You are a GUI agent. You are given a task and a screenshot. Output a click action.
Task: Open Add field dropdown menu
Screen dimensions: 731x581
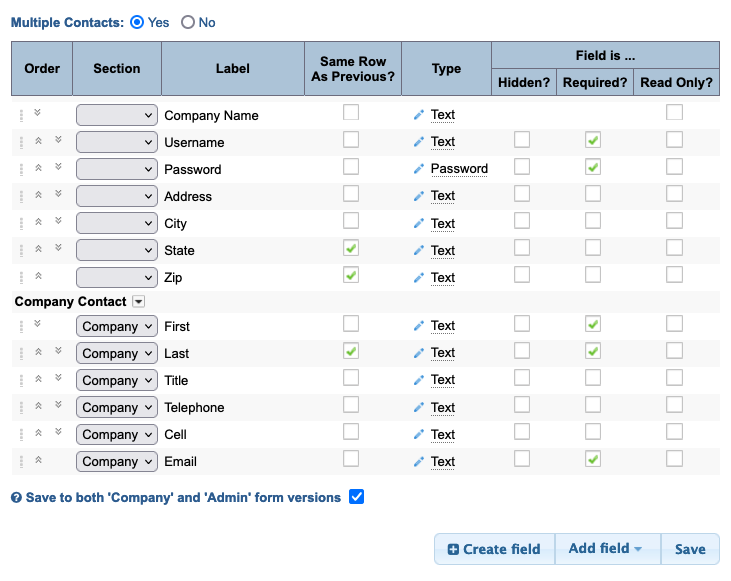(607, 548)
